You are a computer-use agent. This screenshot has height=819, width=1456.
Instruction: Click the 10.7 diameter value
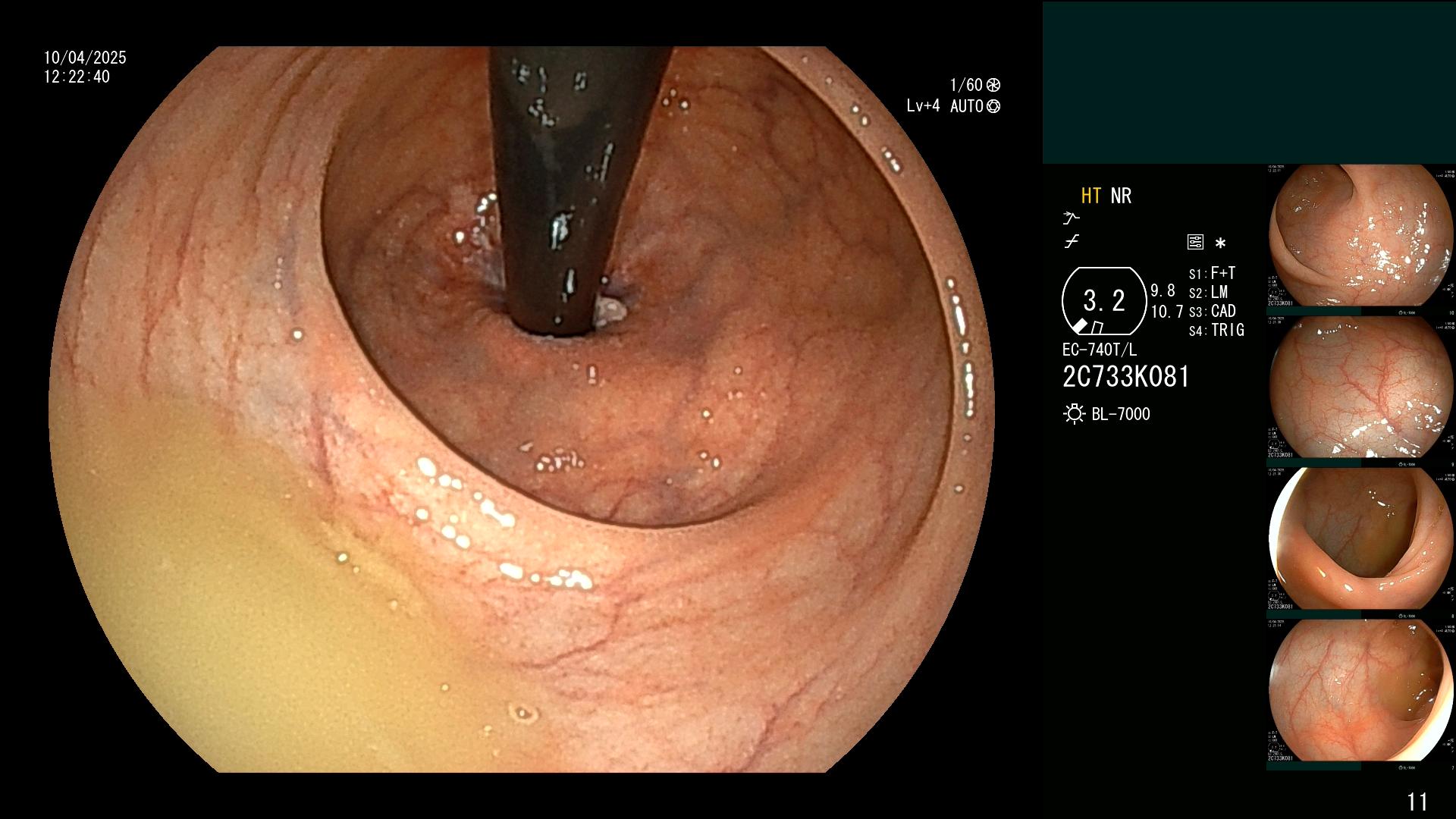[x=1167, y=312]
